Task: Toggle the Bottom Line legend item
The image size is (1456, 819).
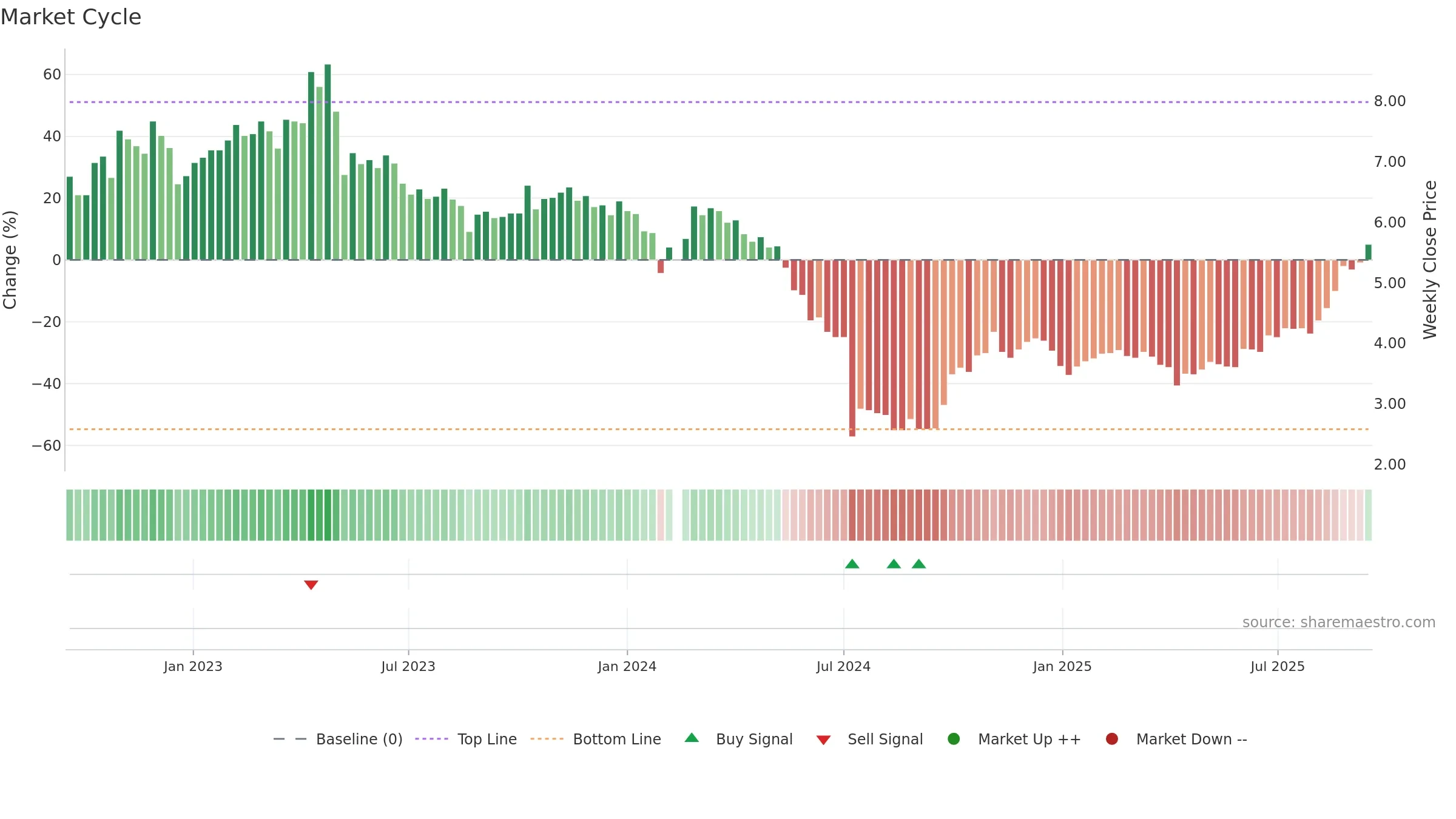Action: (596, 739)
